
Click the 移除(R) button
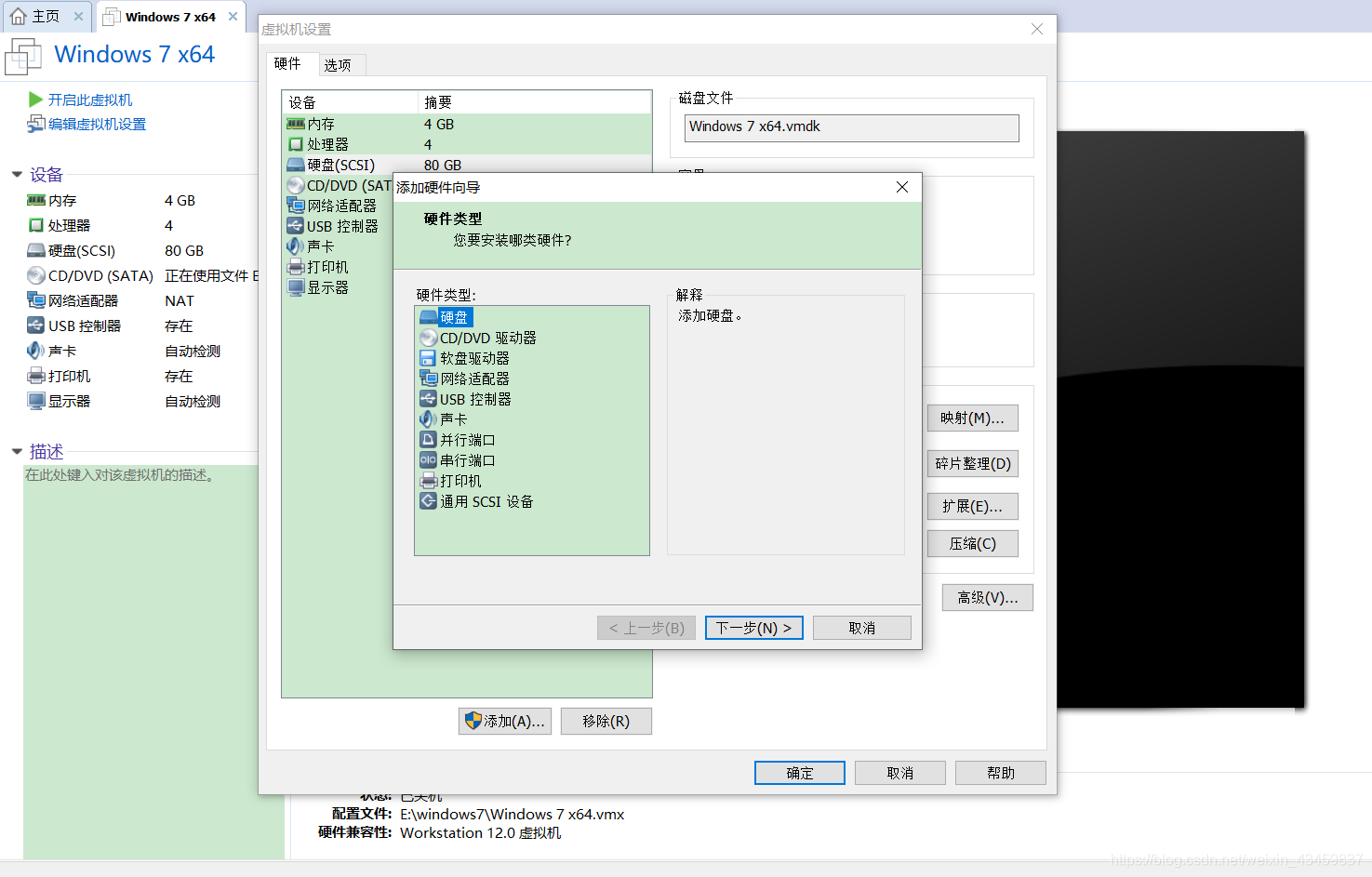pyautogui.click(x=606, y=721)
